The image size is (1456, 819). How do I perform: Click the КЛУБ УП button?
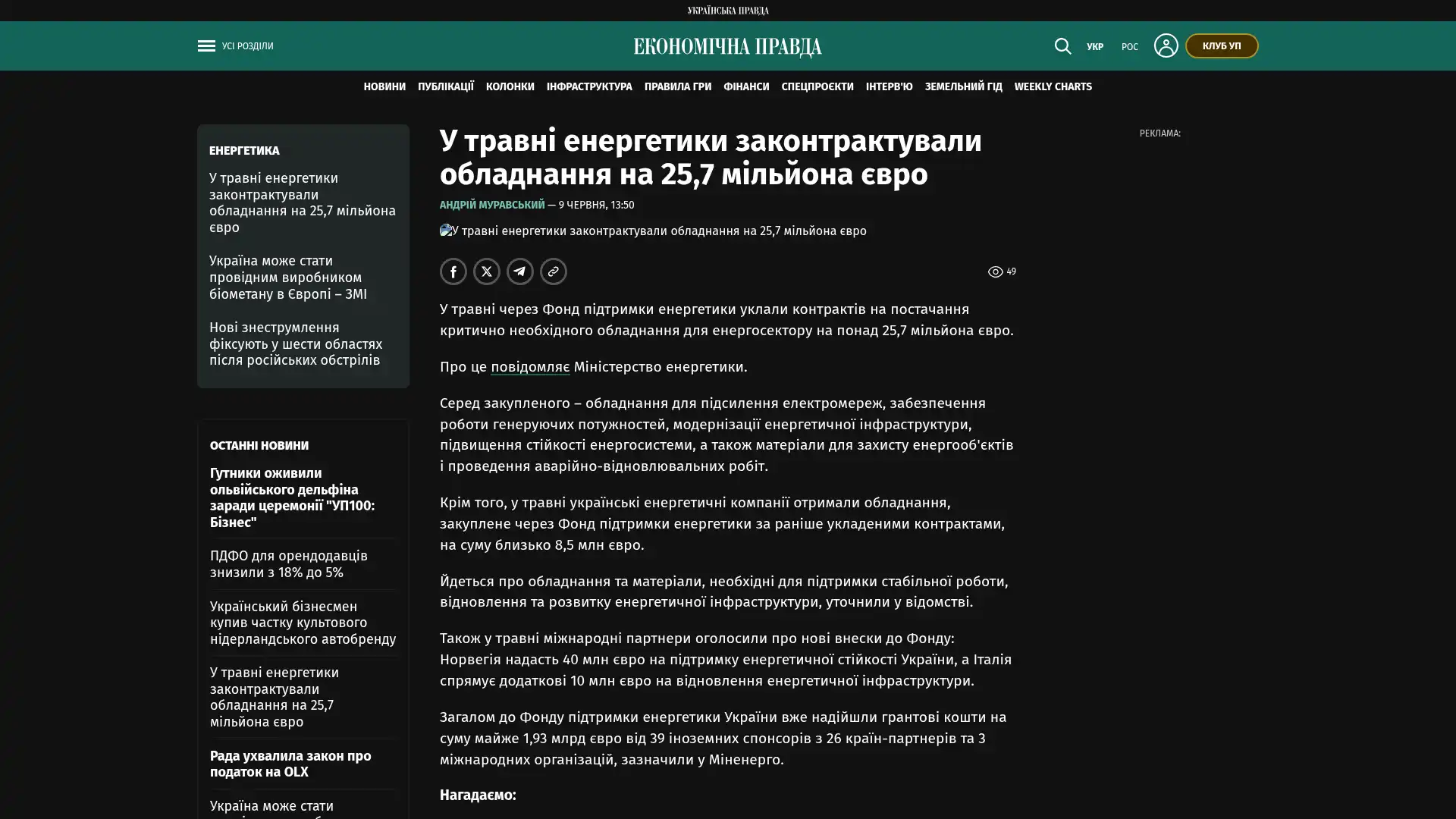point(1221,45)
